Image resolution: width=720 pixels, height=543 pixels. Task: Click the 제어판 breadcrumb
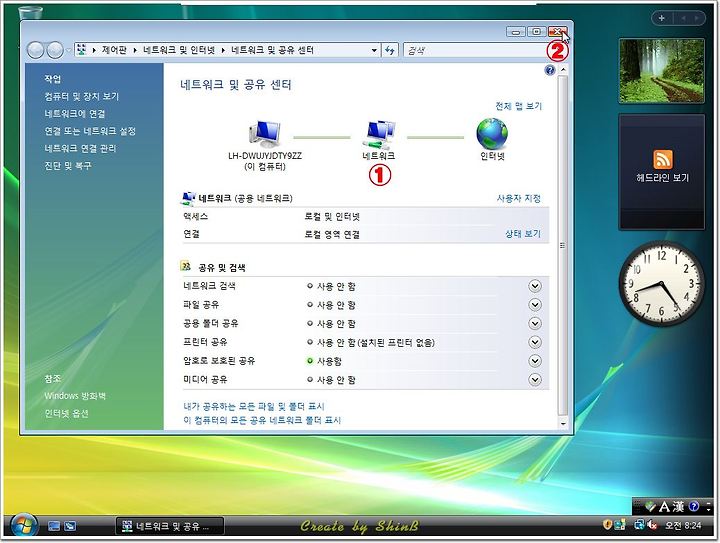pos(114,50)
